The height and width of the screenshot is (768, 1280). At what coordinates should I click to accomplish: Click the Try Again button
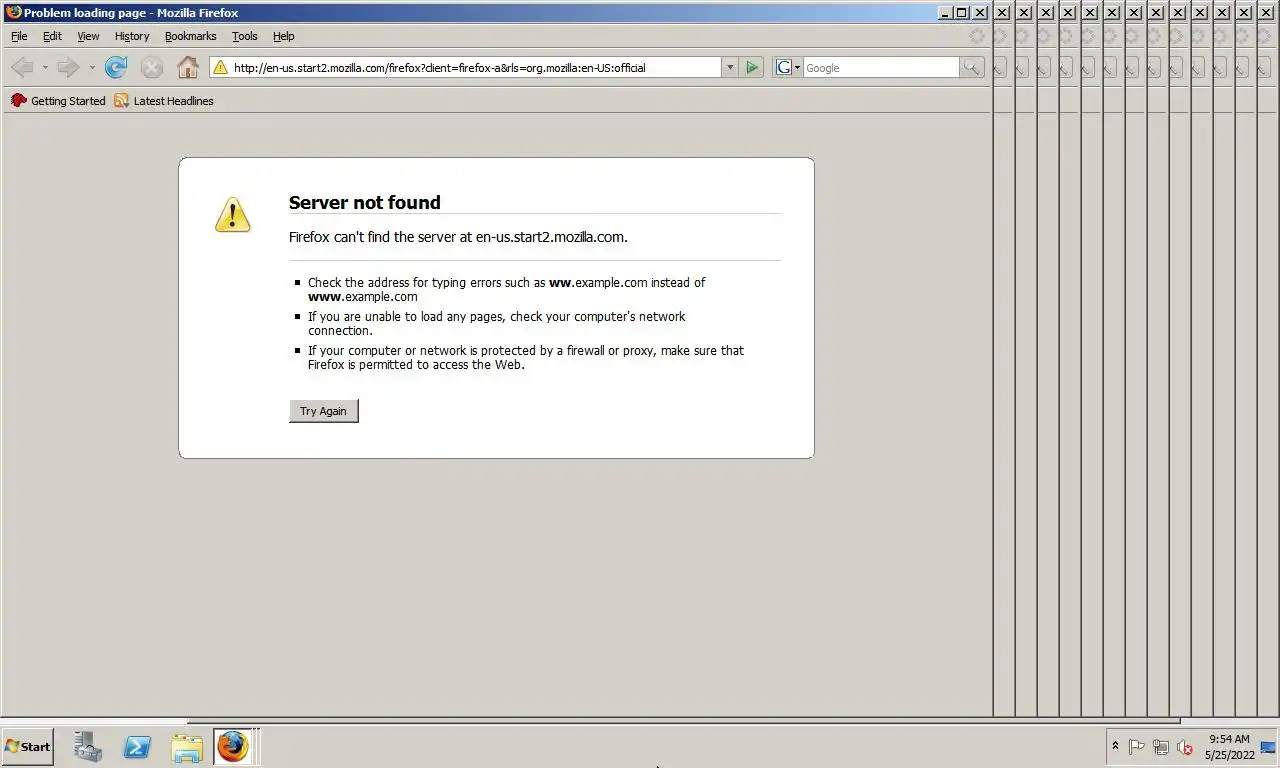pos(323,411)
